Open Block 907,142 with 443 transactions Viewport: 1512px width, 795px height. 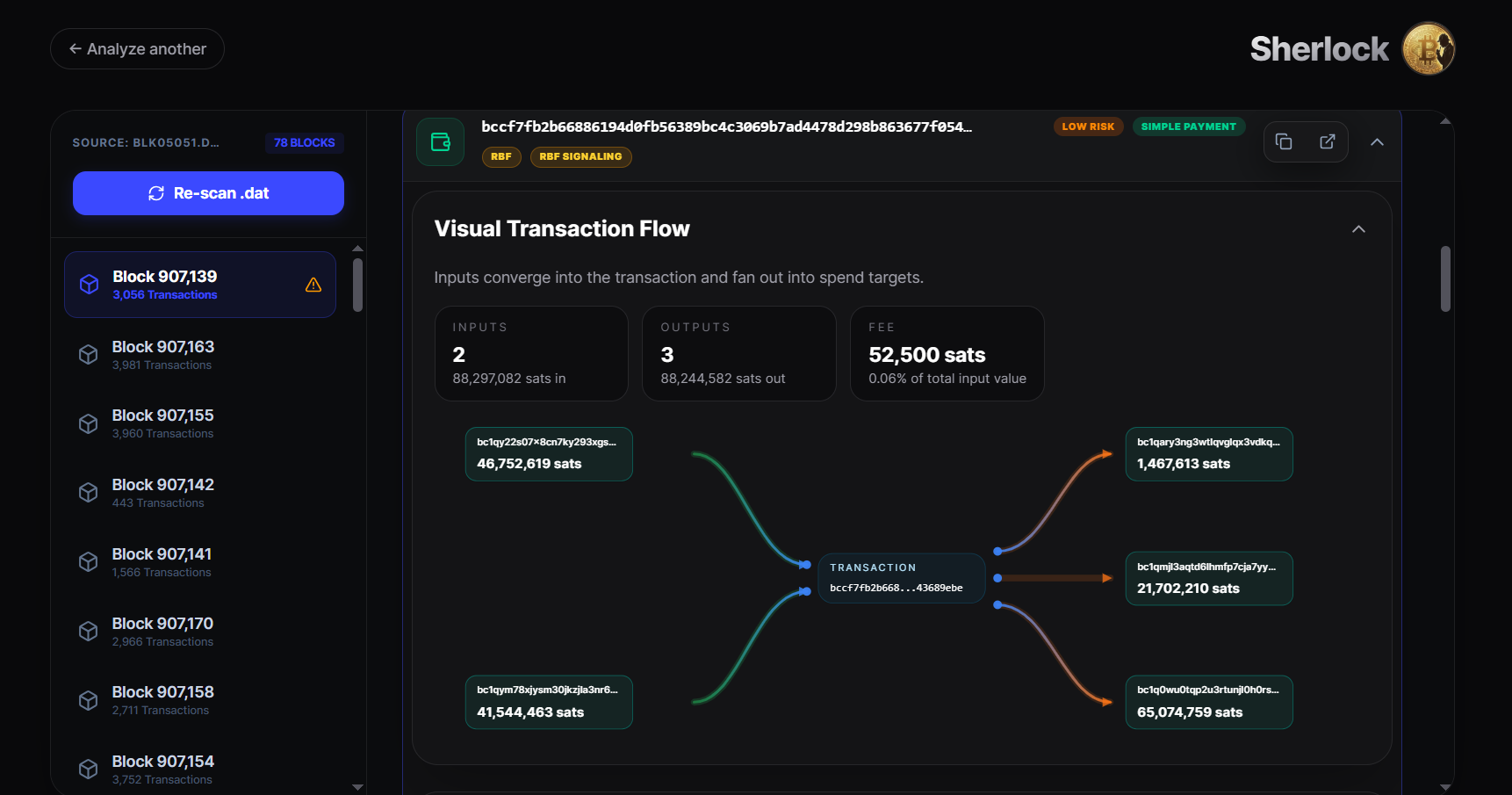[162, 492]
